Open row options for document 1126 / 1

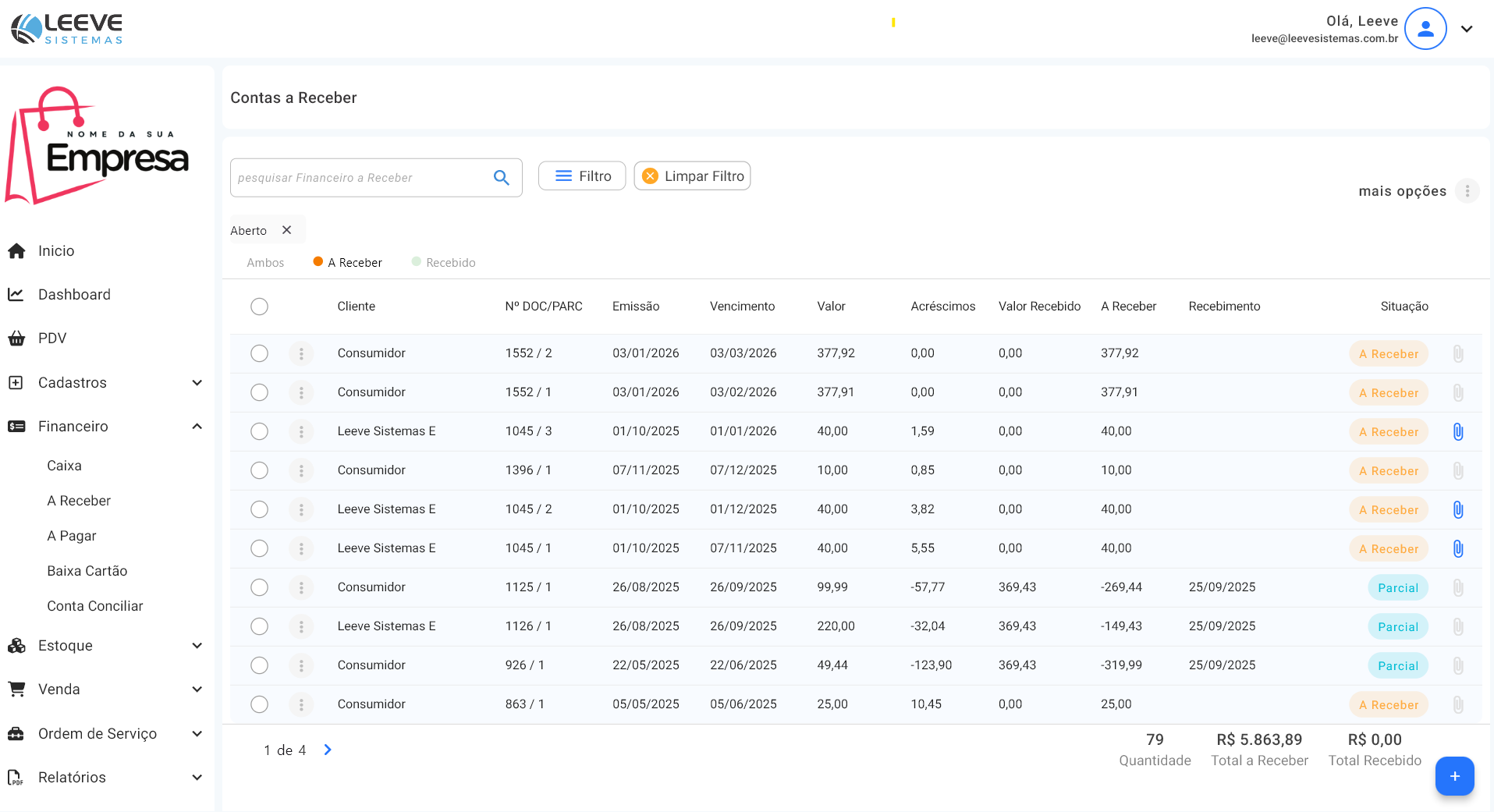coord(301,626)
